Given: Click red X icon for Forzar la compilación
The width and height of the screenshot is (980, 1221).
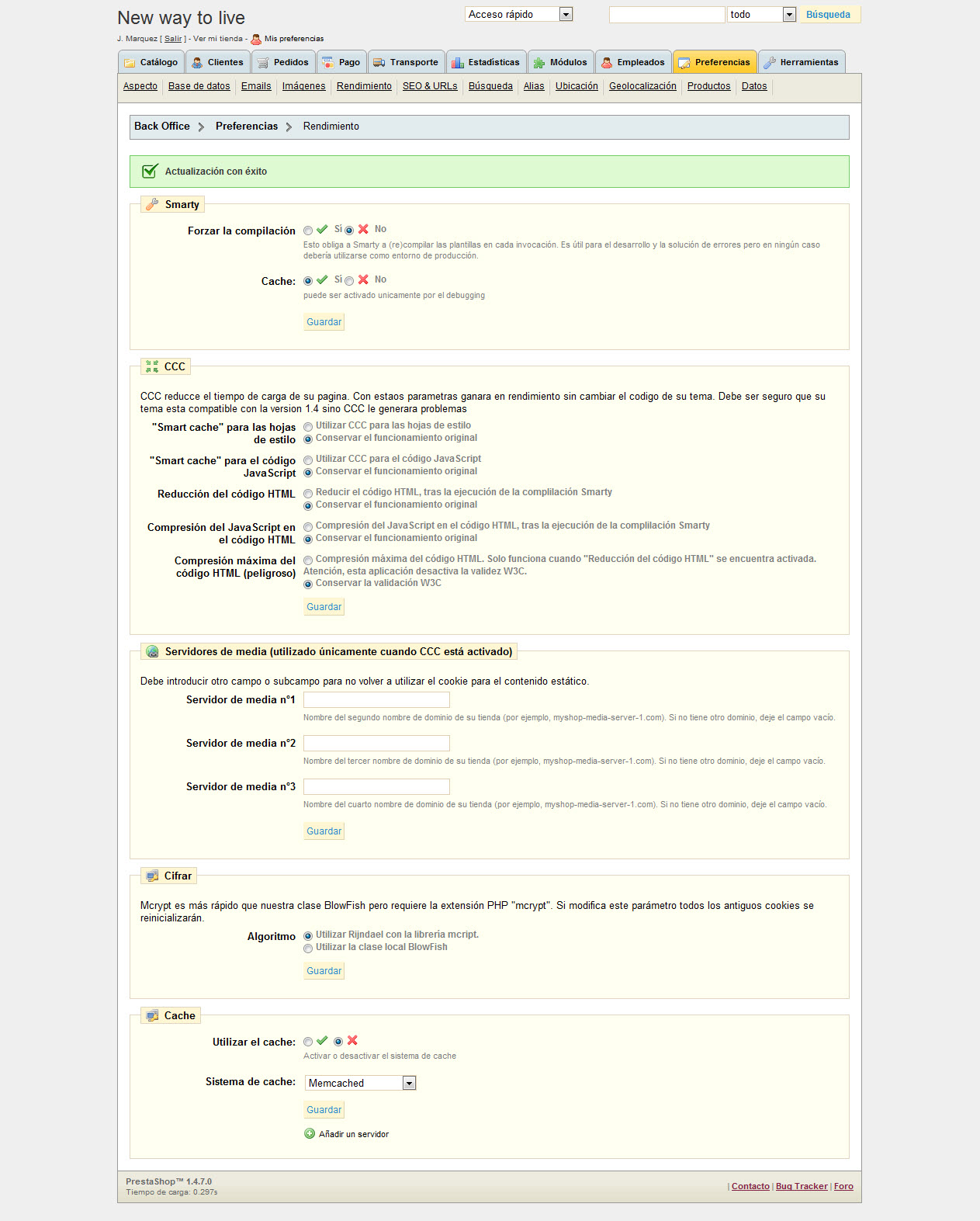Looking at the screenshot, I should click(363, 229).
